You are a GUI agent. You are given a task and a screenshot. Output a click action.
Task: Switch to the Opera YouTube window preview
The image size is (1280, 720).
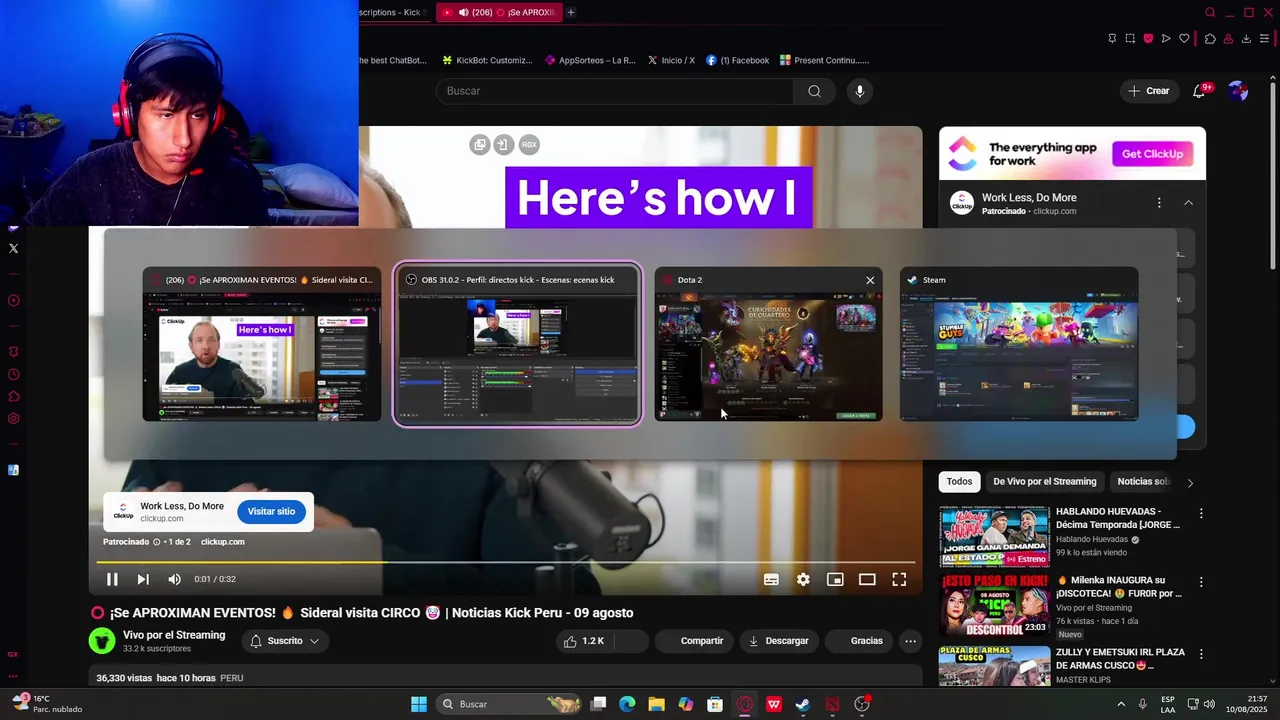click(262, 345)
